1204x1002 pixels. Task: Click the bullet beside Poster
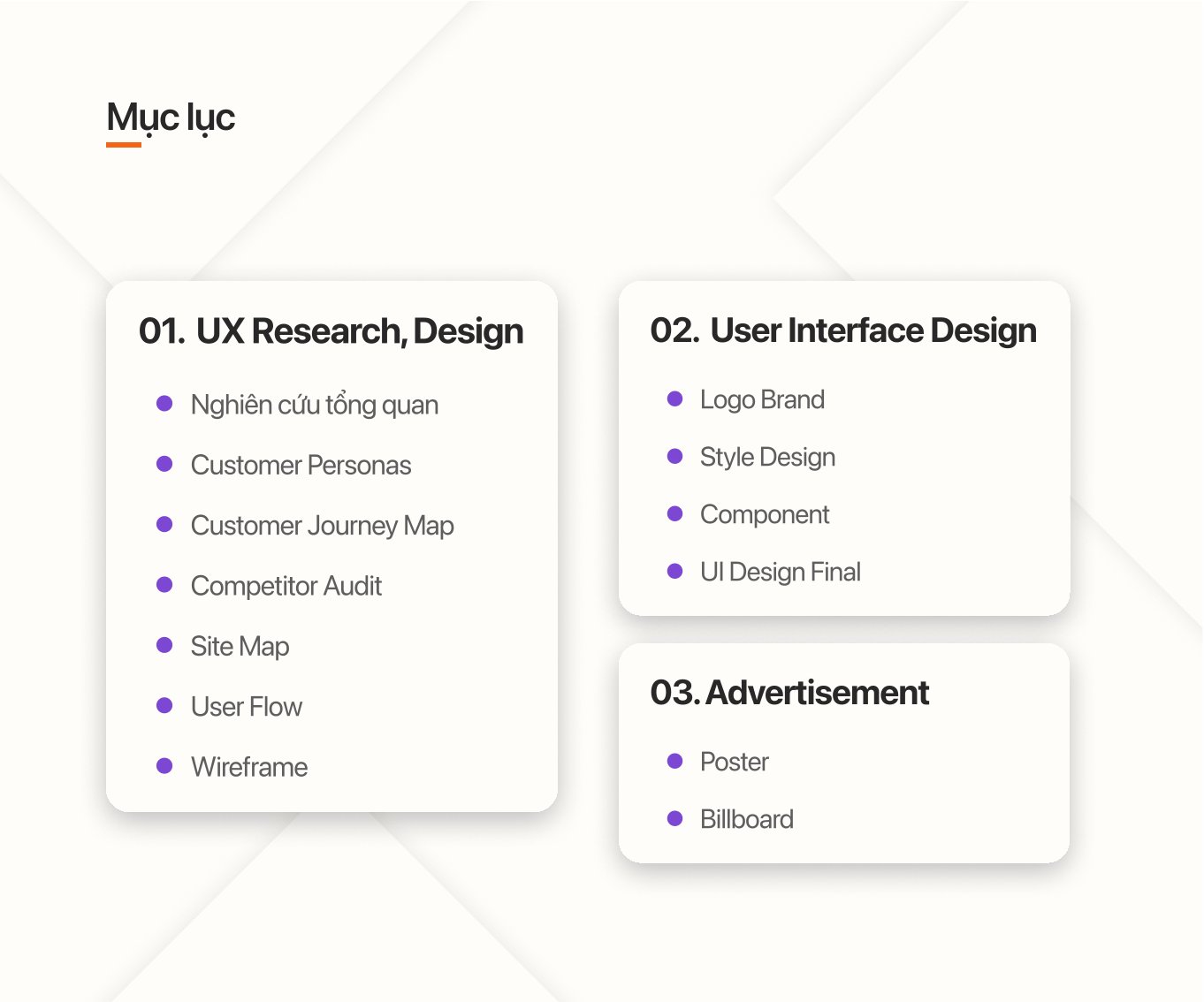675,761
